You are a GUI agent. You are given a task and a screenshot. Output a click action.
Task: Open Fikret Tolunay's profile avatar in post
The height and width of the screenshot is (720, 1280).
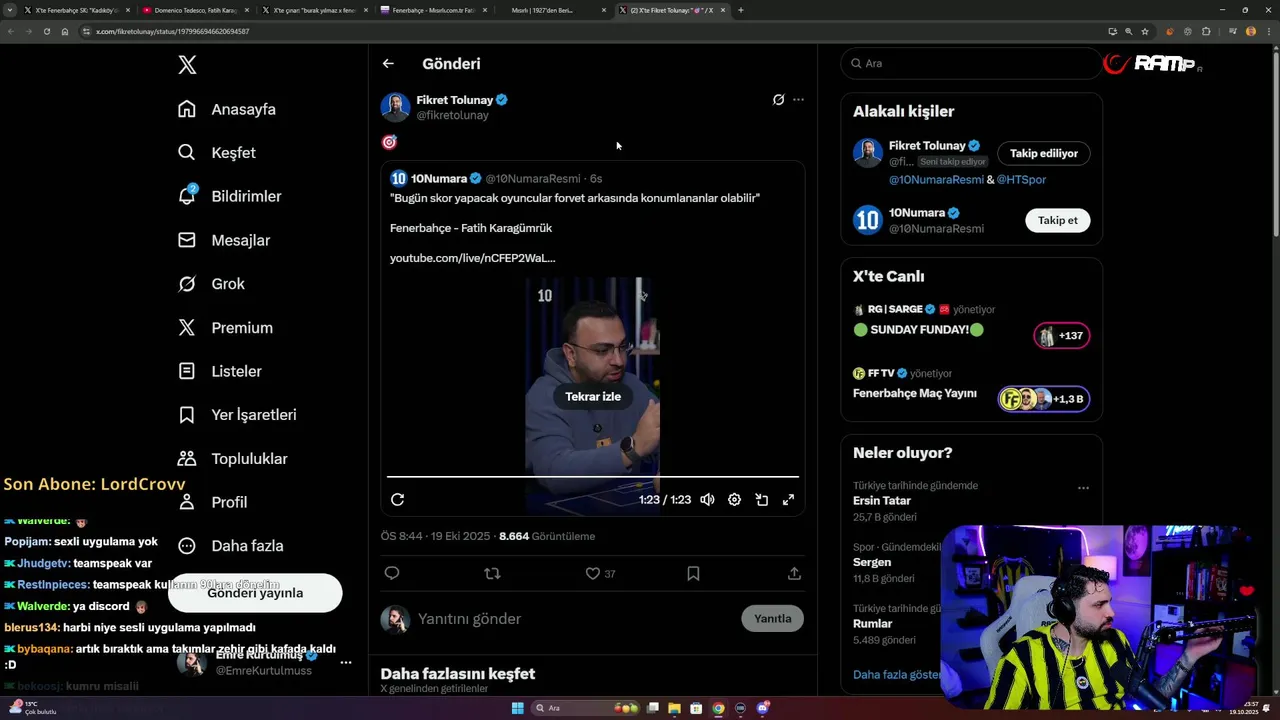pos(395,107)
